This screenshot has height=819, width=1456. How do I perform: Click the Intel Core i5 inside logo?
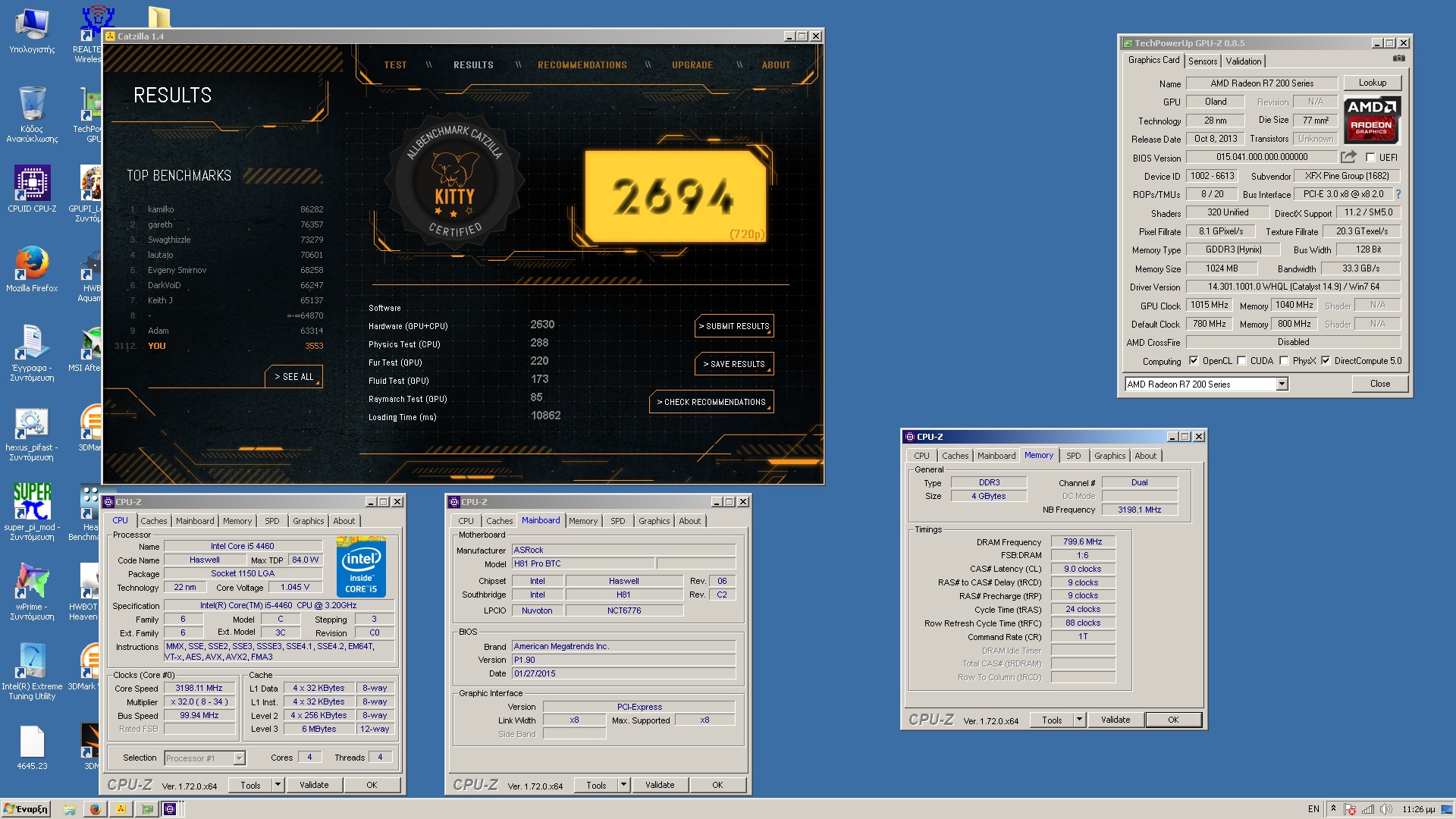361,567
